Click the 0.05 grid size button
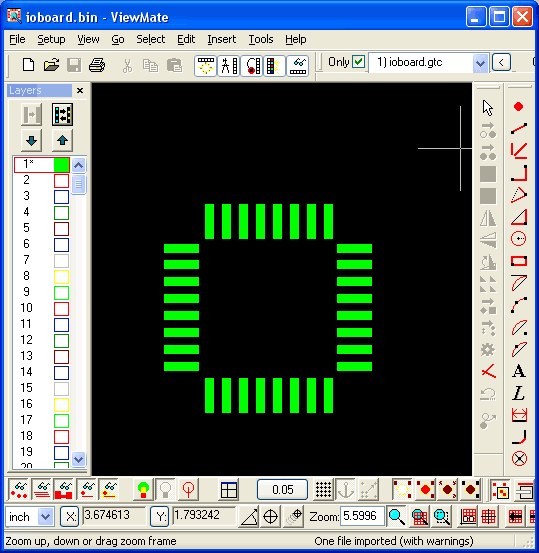This screenshot has height=553, width=539. [283, 490]
